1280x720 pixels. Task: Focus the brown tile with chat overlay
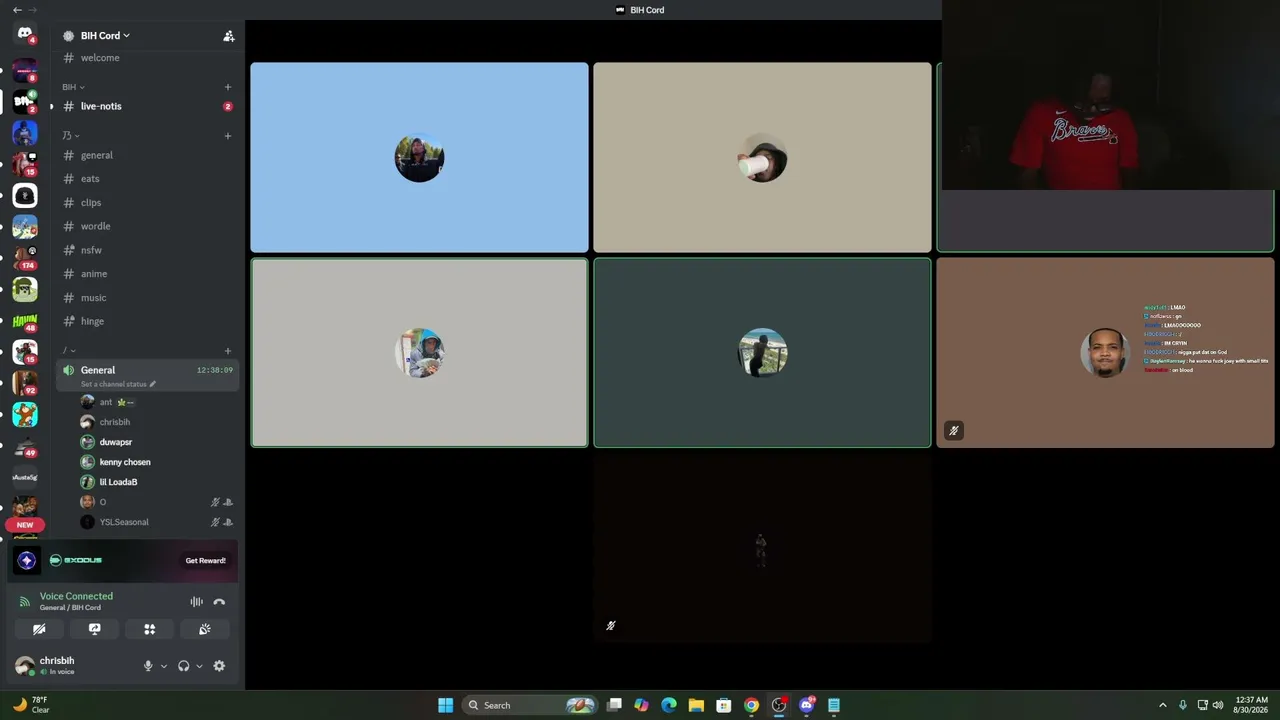coord(1105,352)
